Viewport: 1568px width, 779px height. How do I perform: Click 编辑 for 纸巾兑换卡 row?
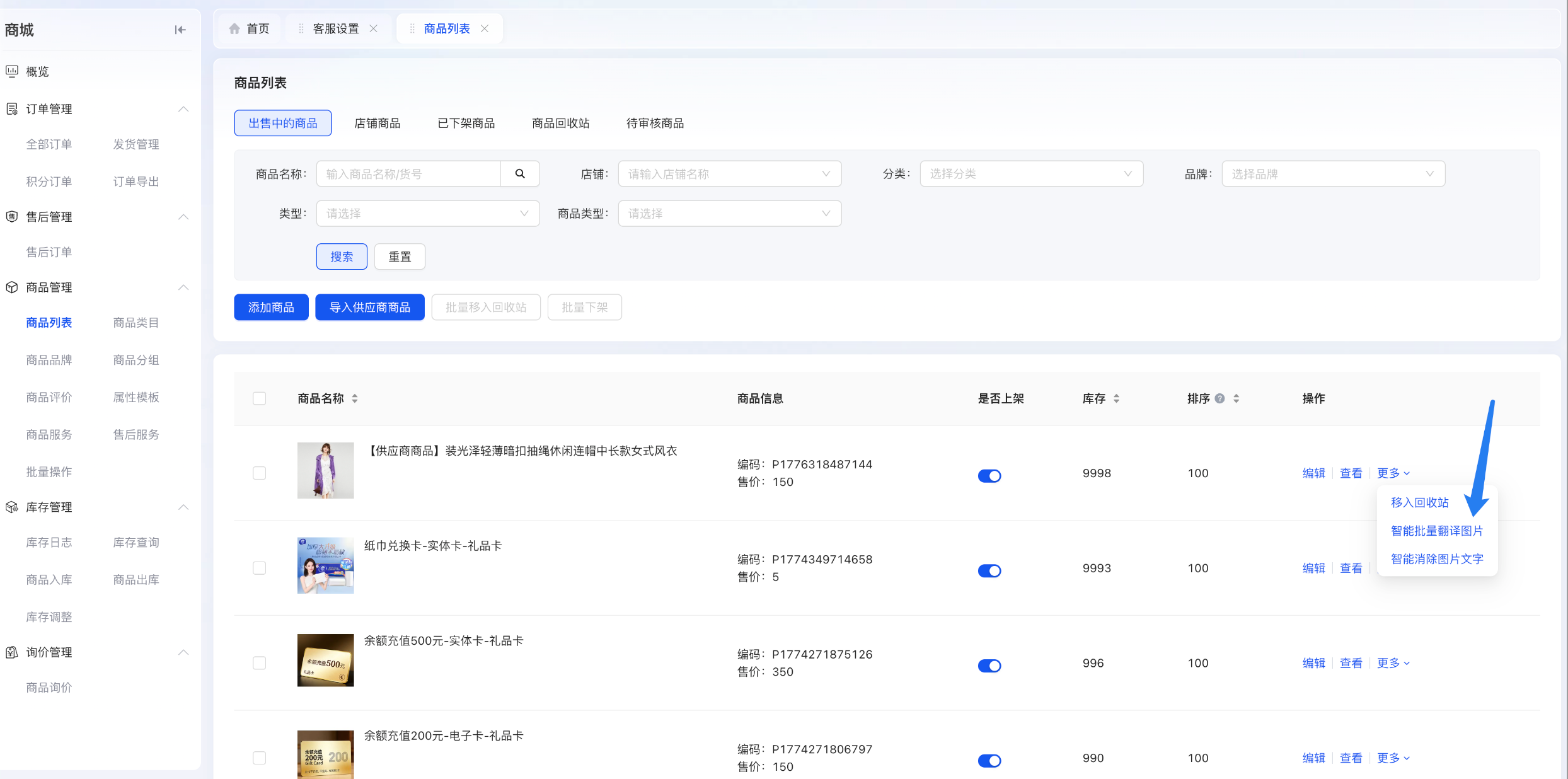pyautogui.click(x=1314, y=568)
